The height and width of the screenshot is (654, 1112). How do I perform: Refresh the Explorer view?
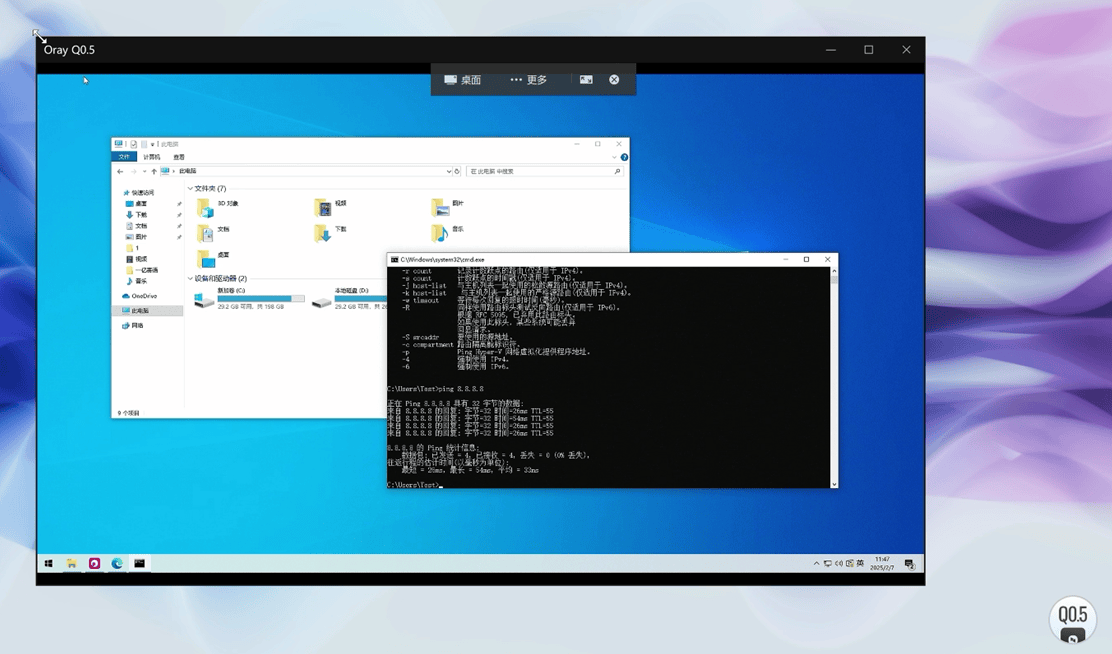pos(457,172)
